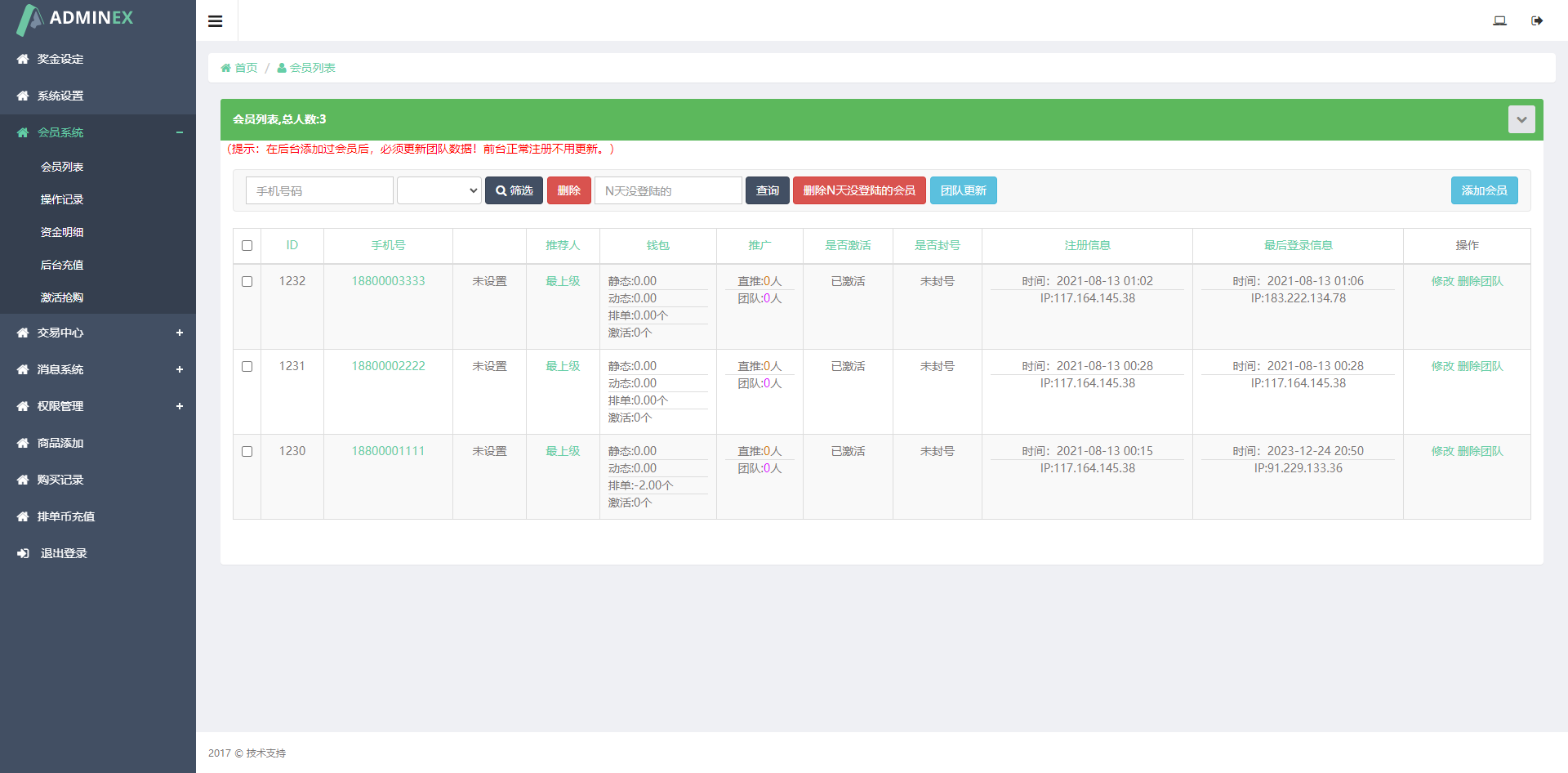
Task: Click the 删除N天没登陆的会员 button
Action: [x=859, y=190]
